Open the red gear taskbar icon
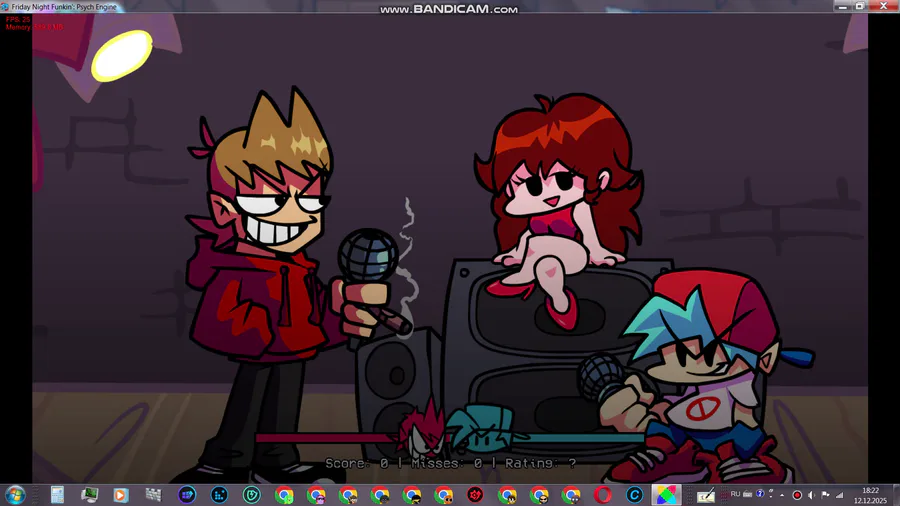This screenshot has height=506, width=900. [x=475, y=495]
